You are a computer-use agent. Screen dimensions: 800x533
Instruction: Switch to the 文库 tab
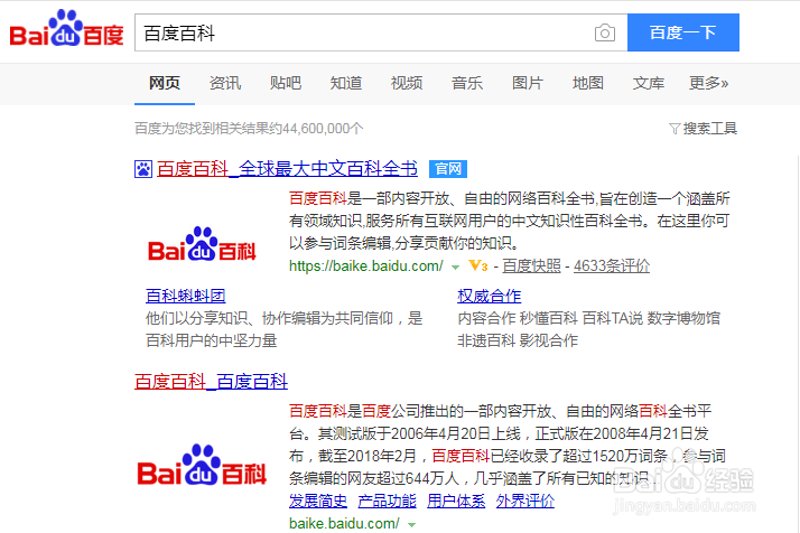click(648, 83)
